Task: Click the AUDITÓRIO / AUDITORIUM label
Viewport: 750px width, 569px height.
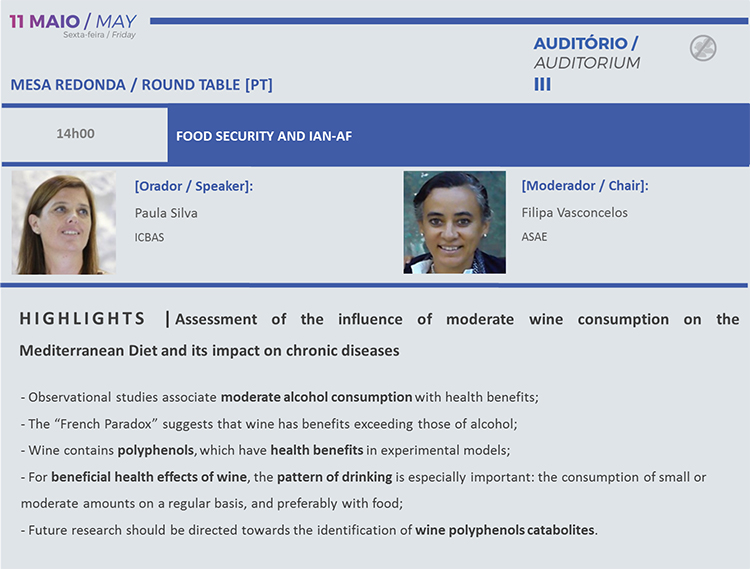Action: 587,53
